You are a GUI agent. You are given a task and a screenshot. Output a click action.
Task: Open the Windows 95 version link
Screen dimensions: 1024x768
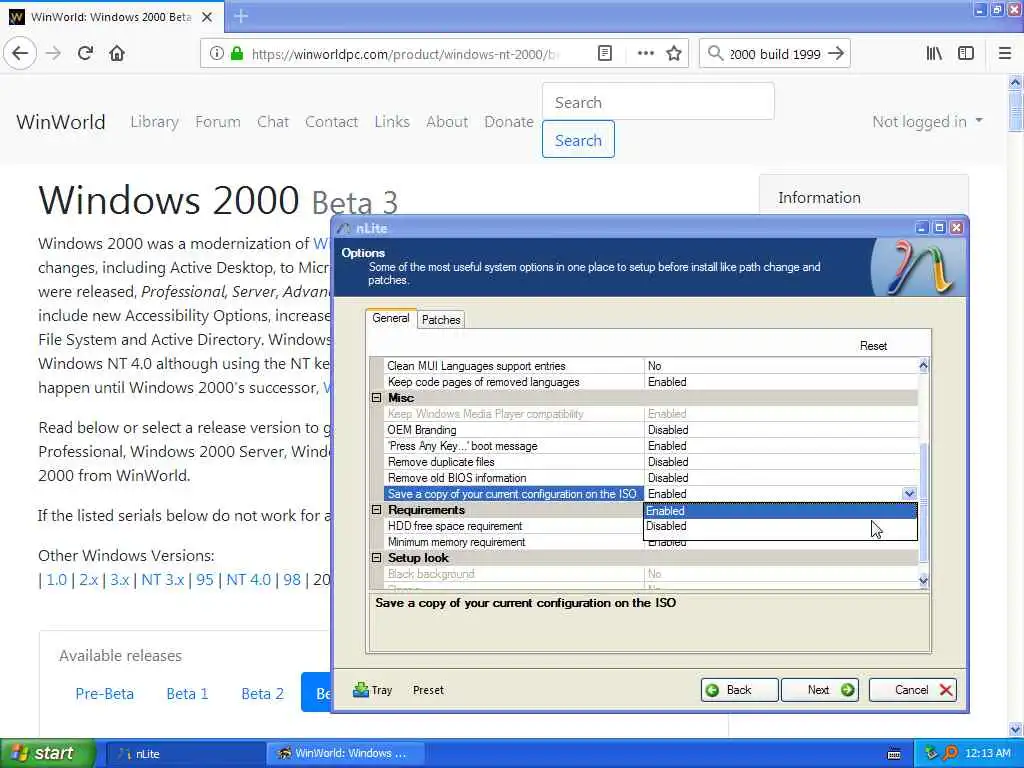pyautogui.click(x=204, y=580)
